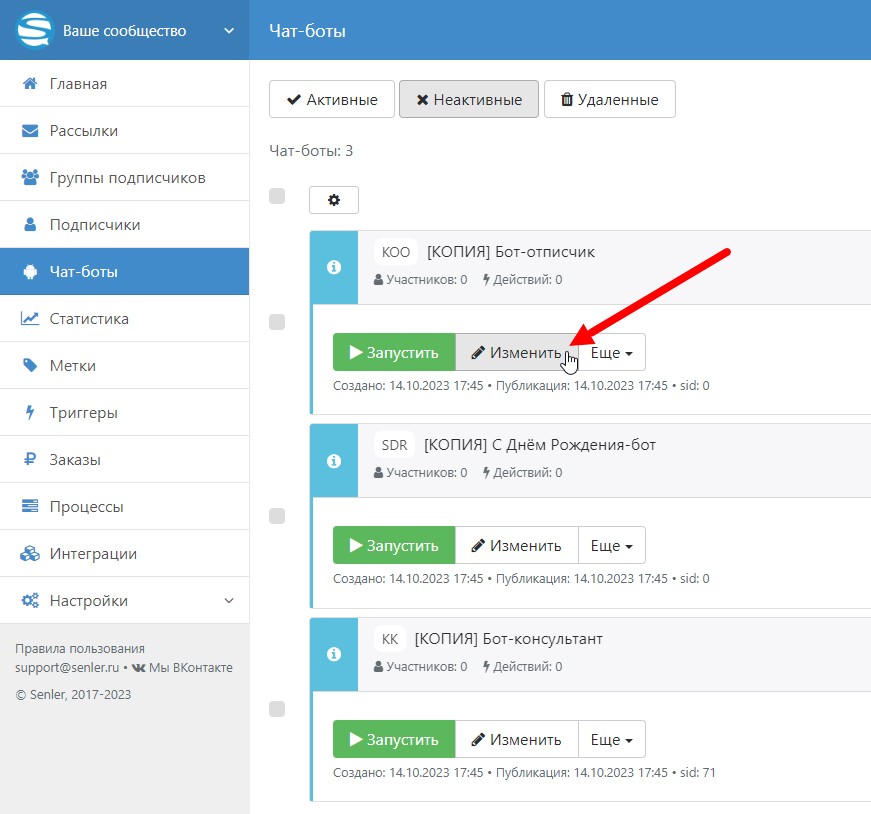
Task: Open the Правила пользования link
Action: pos(80,648)
